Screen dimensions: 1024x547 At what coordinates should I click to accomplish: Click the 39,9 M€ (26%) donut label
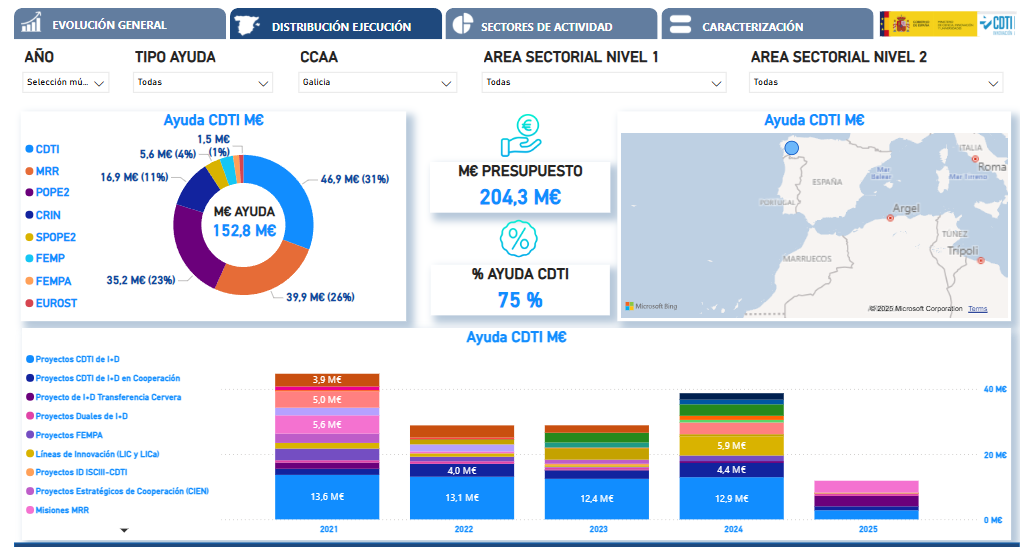pyautogui.click(x=321, y=297)
